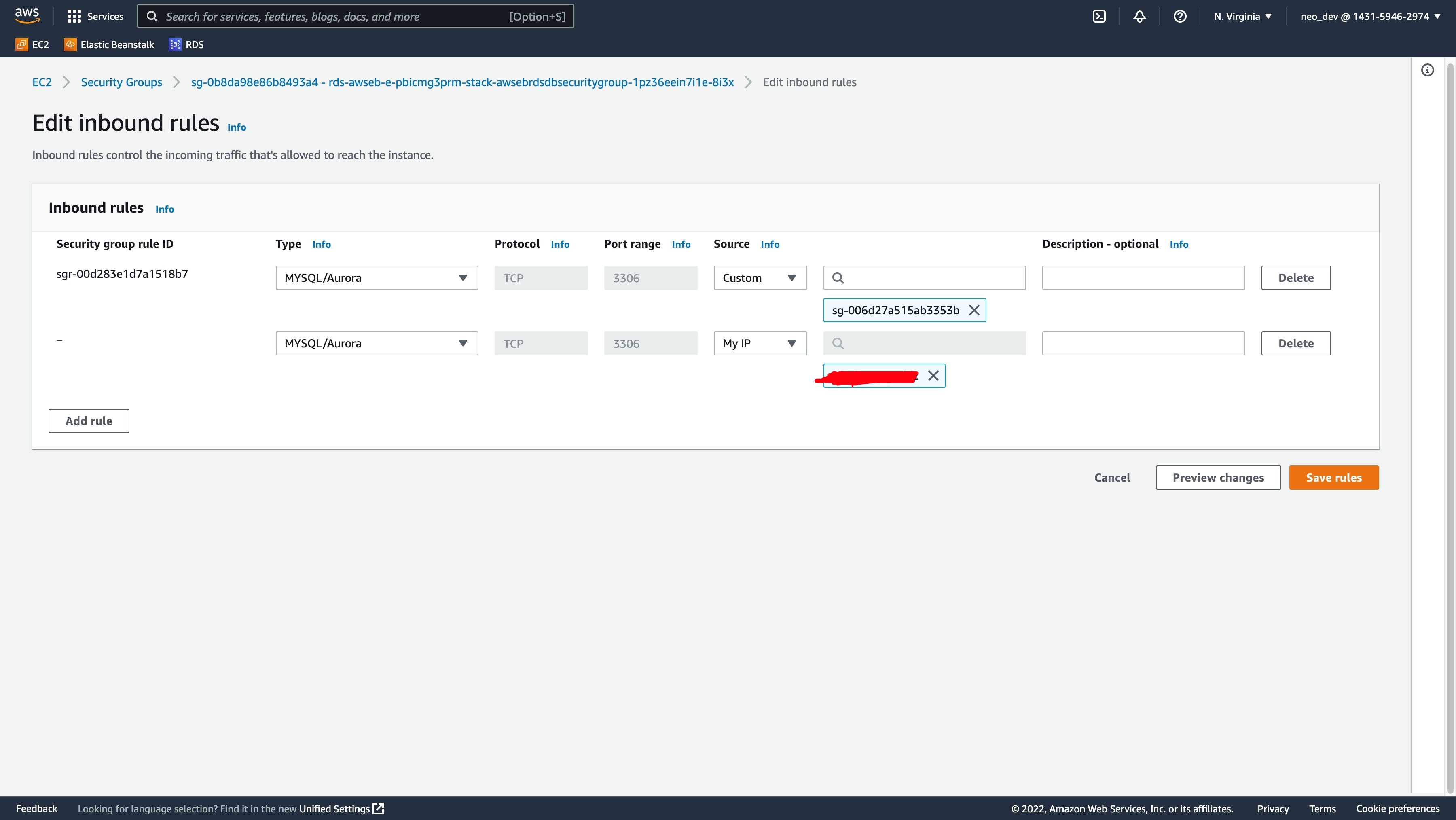Viewport: 1456px width, 820px height.
Task: Open the notifications bell
Action: pyautogui.click(x=1139, y=17)
